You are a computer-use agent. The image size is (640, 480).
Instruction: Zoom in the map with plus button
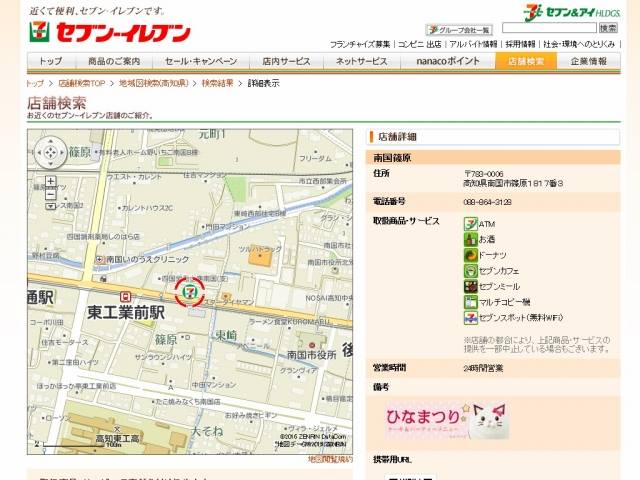[50, 181]
